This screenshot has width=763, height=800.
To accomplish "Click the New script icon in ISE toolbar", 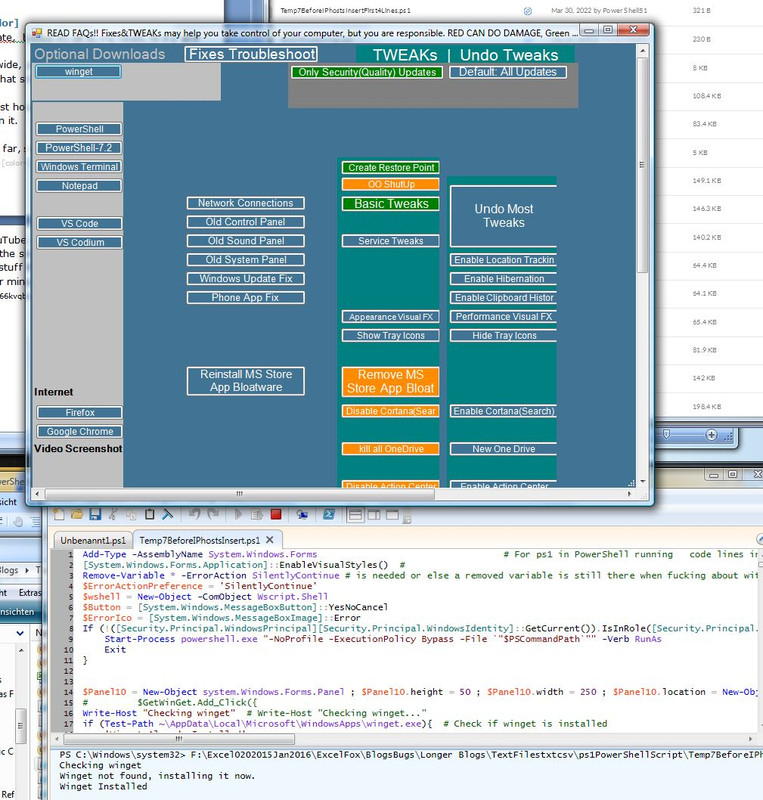I will [x=59, y=514].
